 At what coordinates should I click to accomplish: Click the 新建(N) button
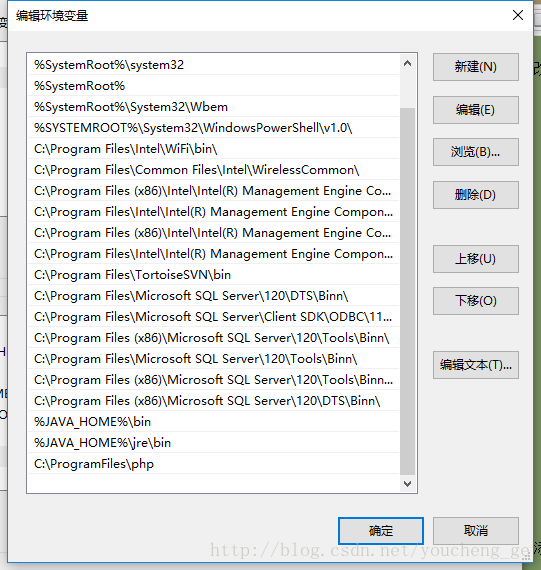476,67
